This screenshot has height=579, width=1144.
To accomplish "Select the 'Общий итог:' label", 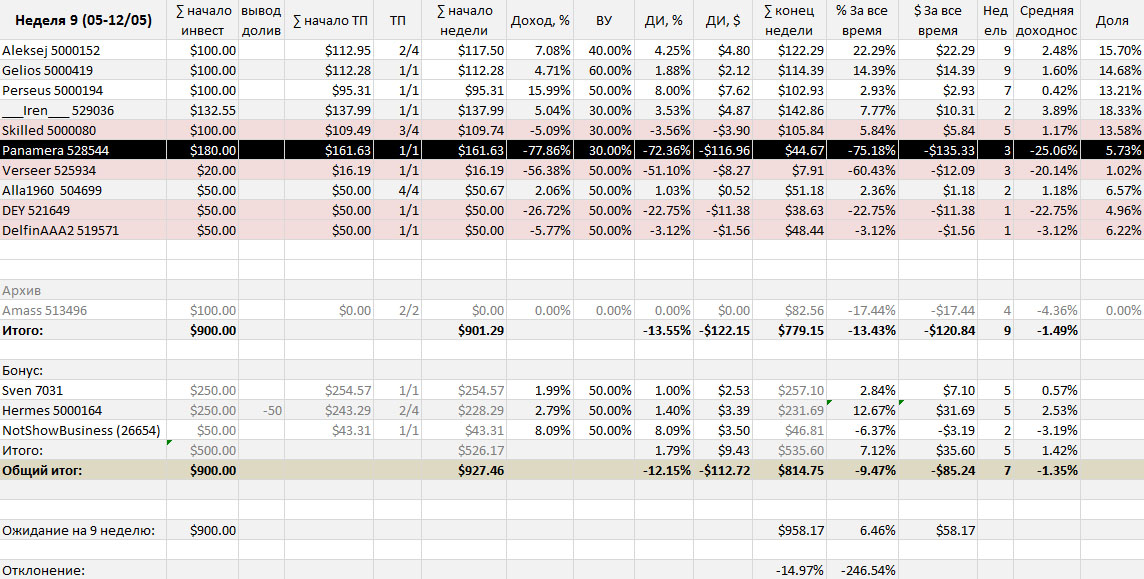I will pyautogui.click(x=83, y=470).
